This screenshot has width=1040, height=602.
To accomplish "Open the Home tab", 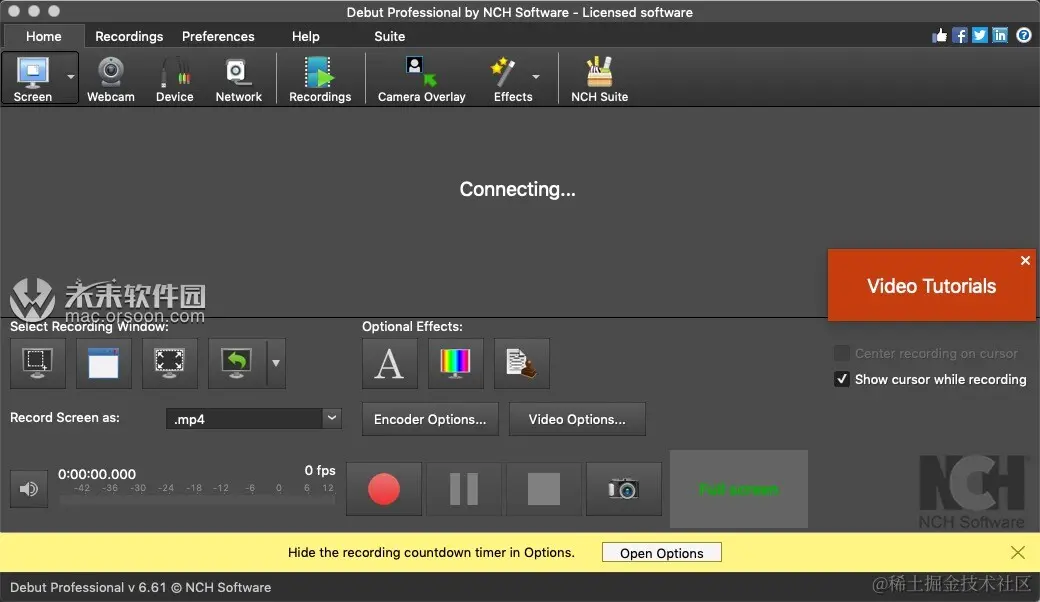I will tap(44, 36).
